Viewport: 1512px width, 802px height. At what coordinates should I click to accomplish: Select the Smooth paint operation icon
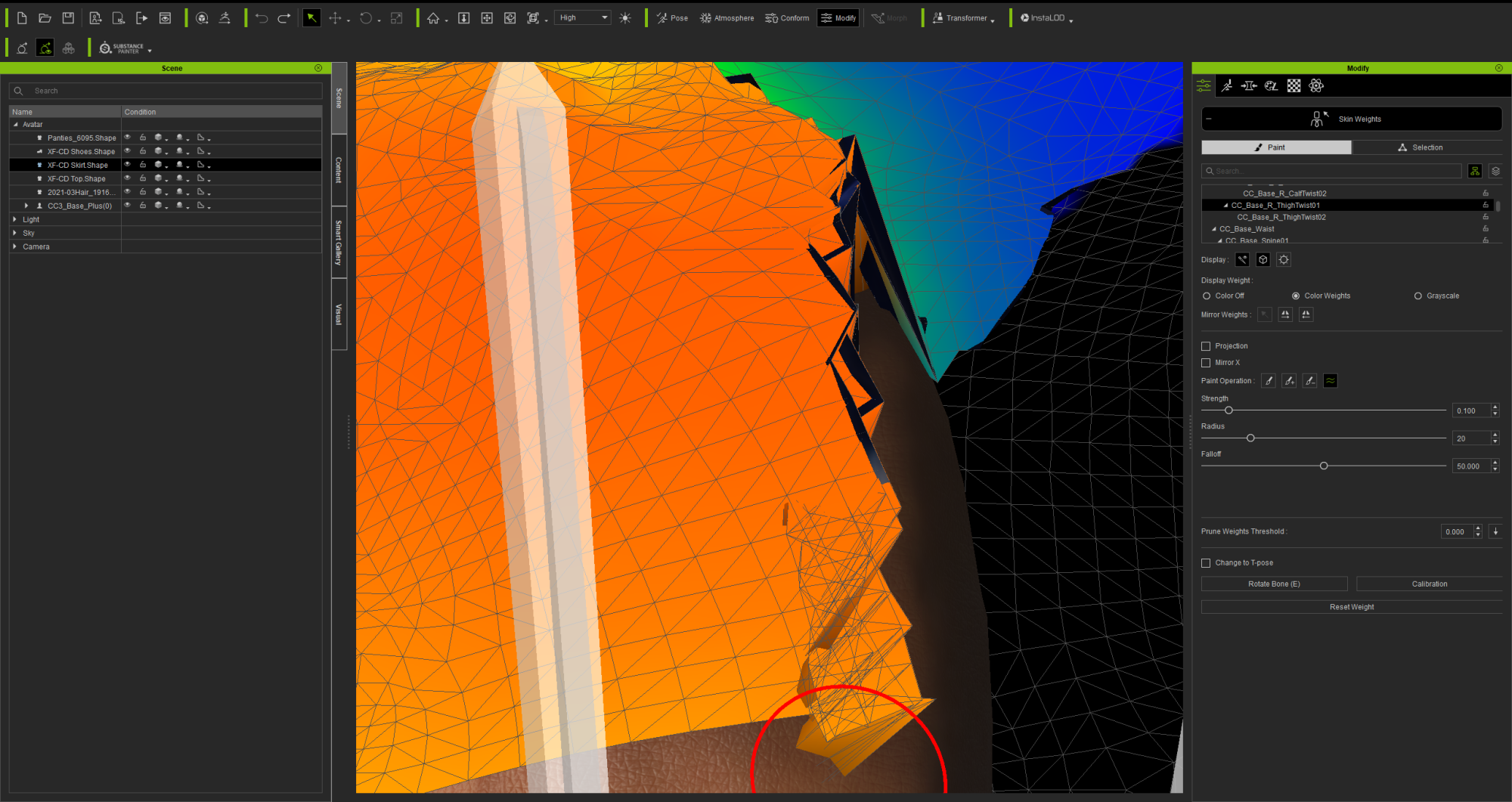1331,380
